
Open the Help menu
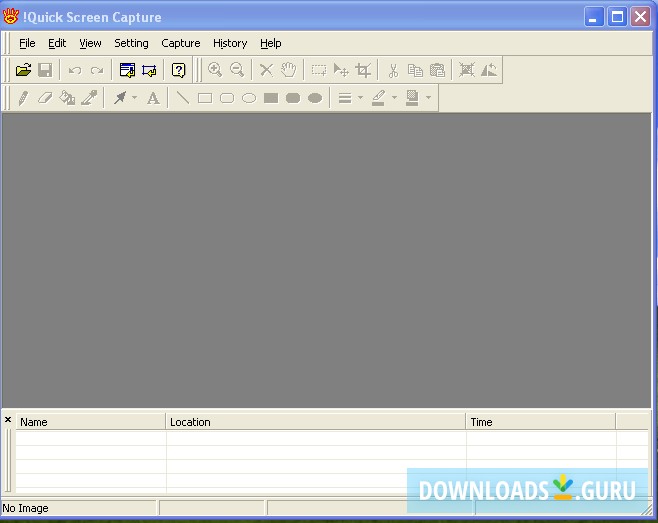tap(271, 43)
